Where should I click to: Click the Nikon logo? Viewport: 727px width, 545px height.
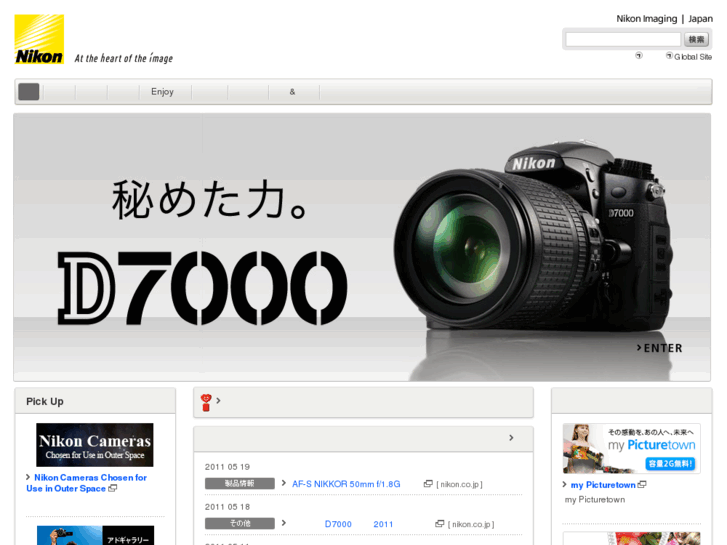click(x=39, y=39)
